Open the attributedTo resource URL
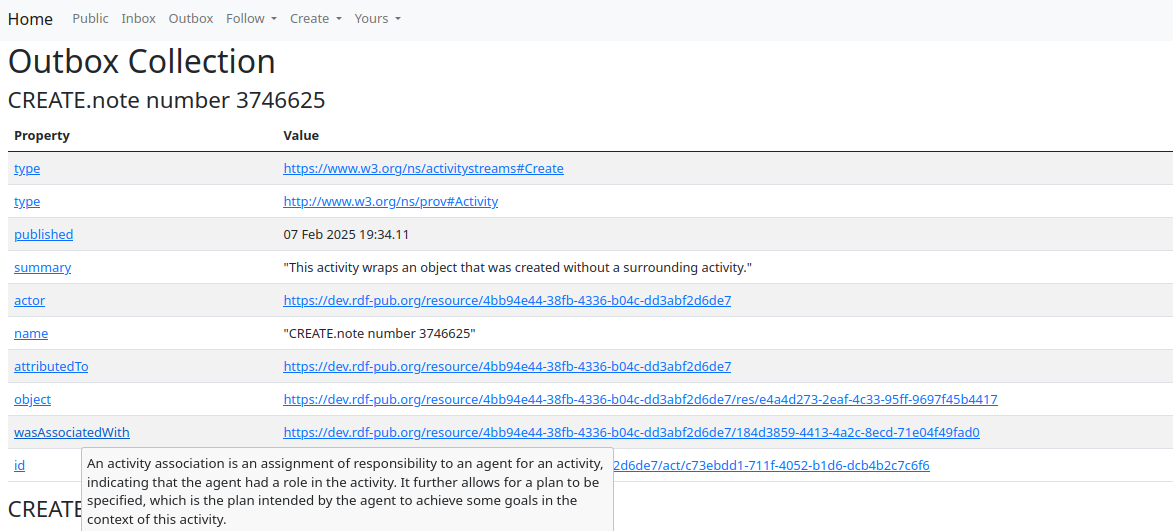This screenshot has width=1173, height=531. [x=507, y=367]
